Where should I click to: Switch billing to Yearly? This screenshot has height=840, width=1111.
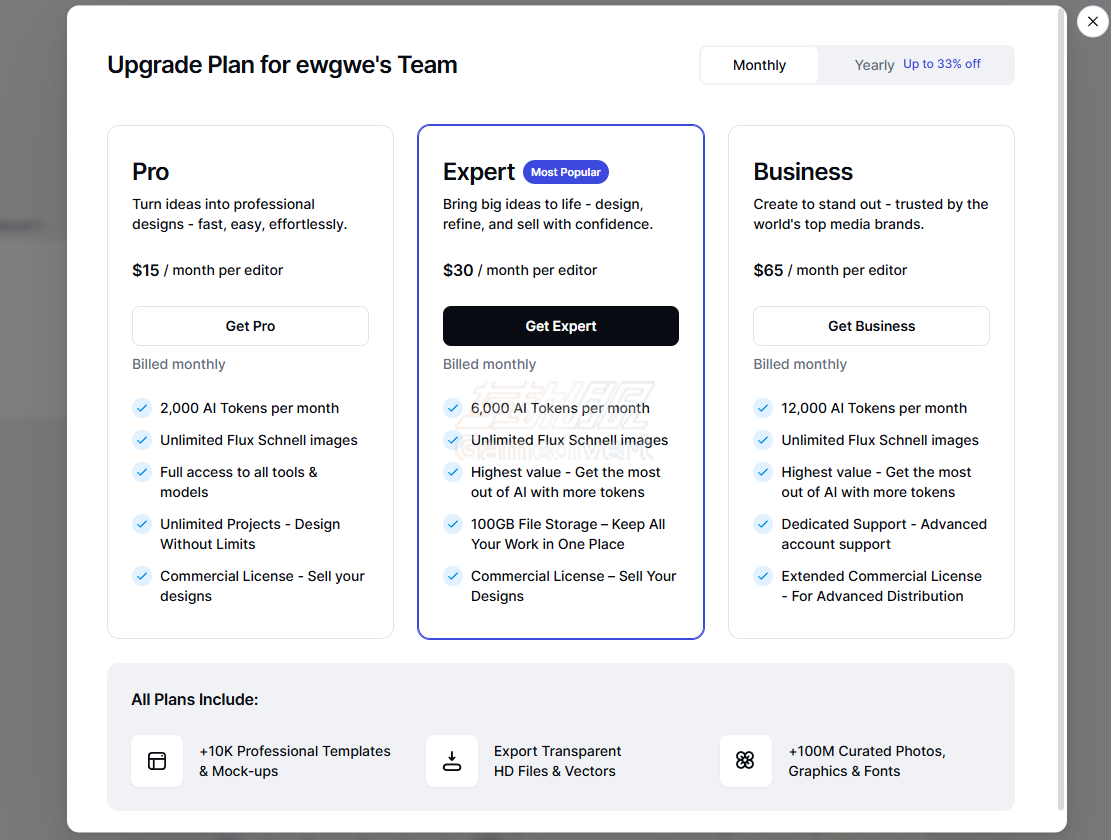874,65
